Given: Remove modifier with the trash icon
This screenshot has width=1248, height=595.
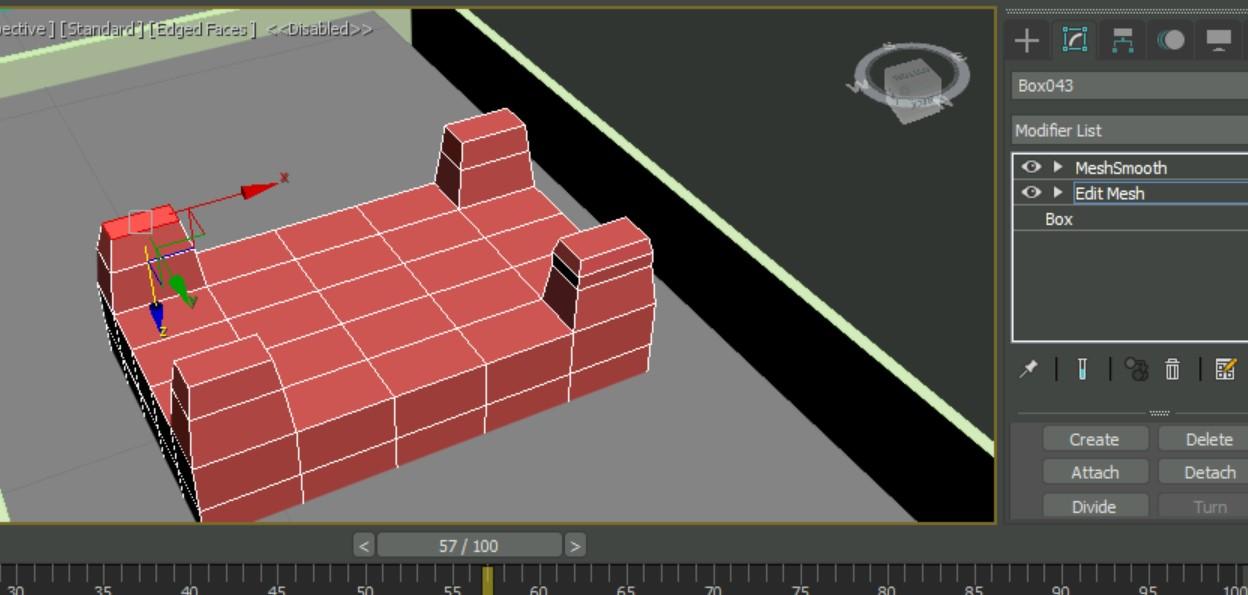Looking at the screenshot, I should [x=1172, y=369].
